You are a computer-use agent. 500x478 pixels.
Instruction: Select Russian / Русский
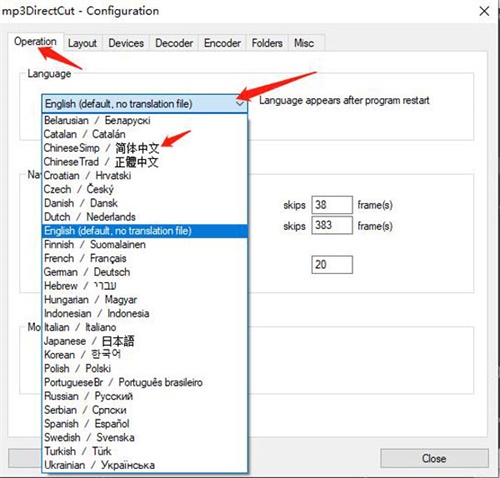point(145,396)
